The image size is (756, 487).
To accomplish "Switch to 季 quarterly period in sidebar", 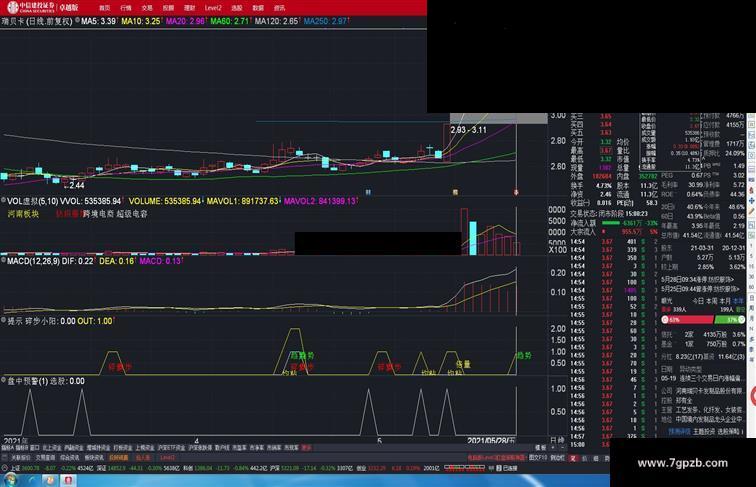I will point(751,349).
